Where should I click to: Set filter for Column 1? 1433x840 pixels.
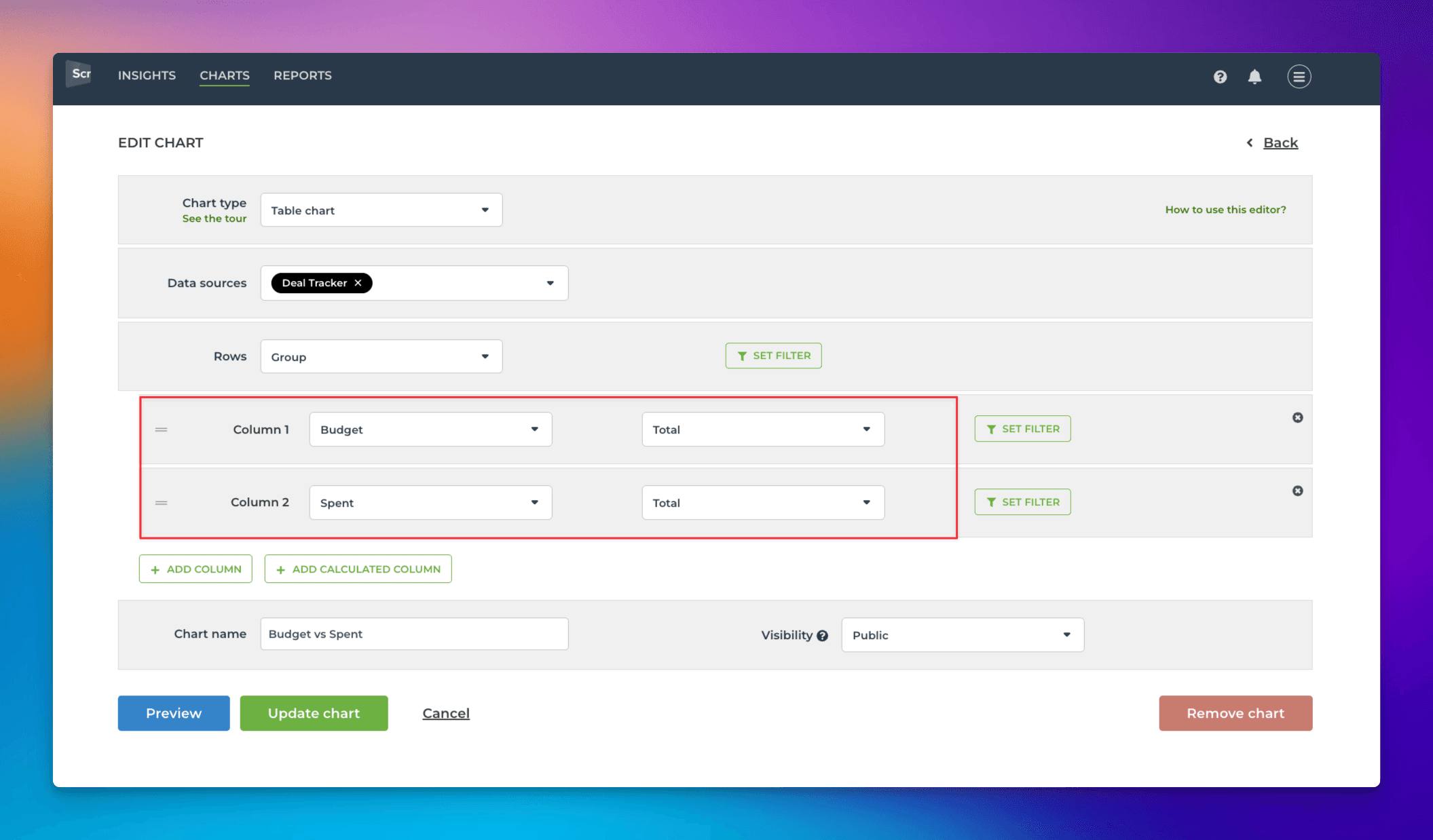[1022, 429]
